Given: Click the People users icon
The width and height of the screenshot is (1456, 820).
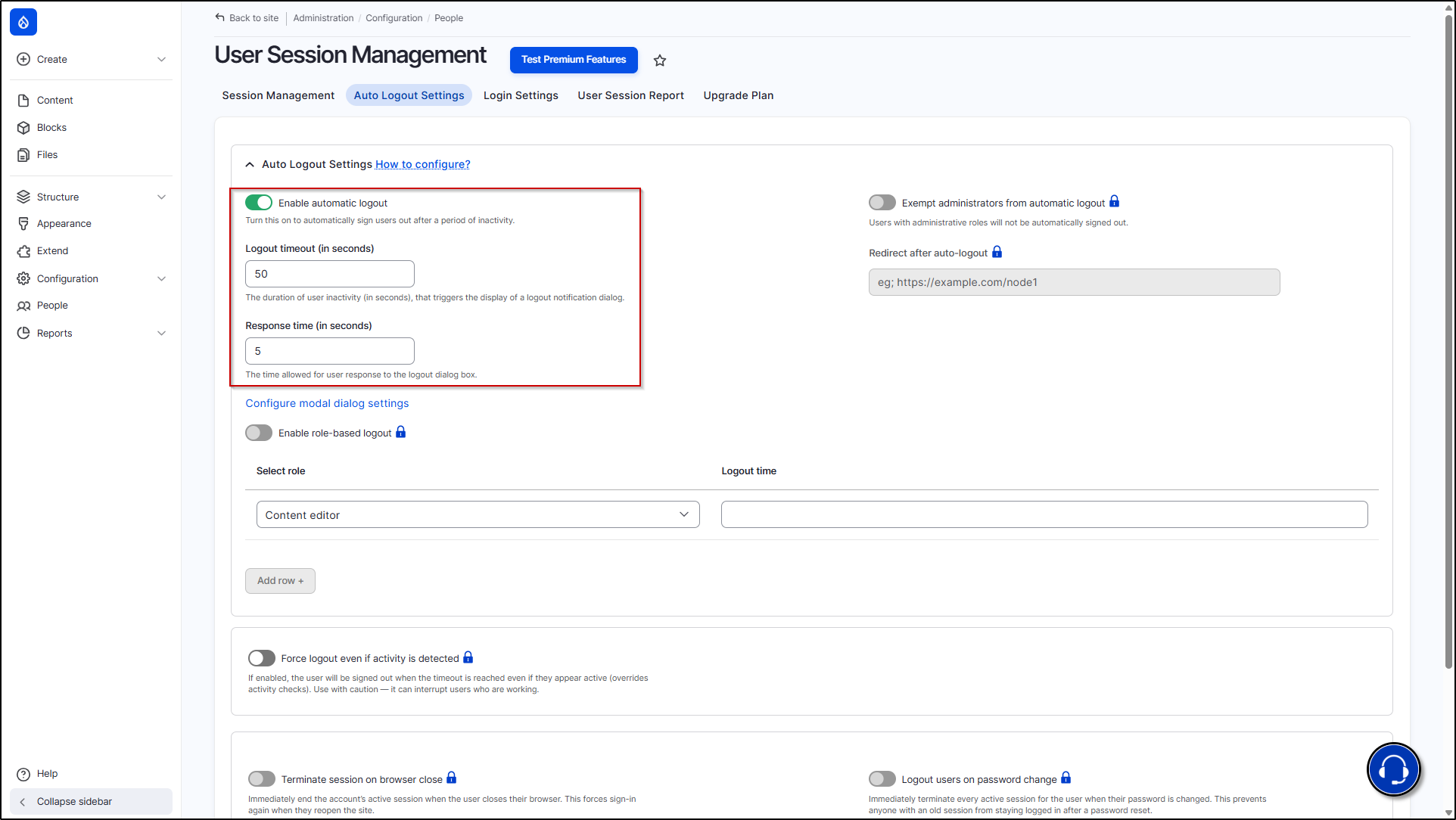Looking at the screenshot, I should pos(23,306).
